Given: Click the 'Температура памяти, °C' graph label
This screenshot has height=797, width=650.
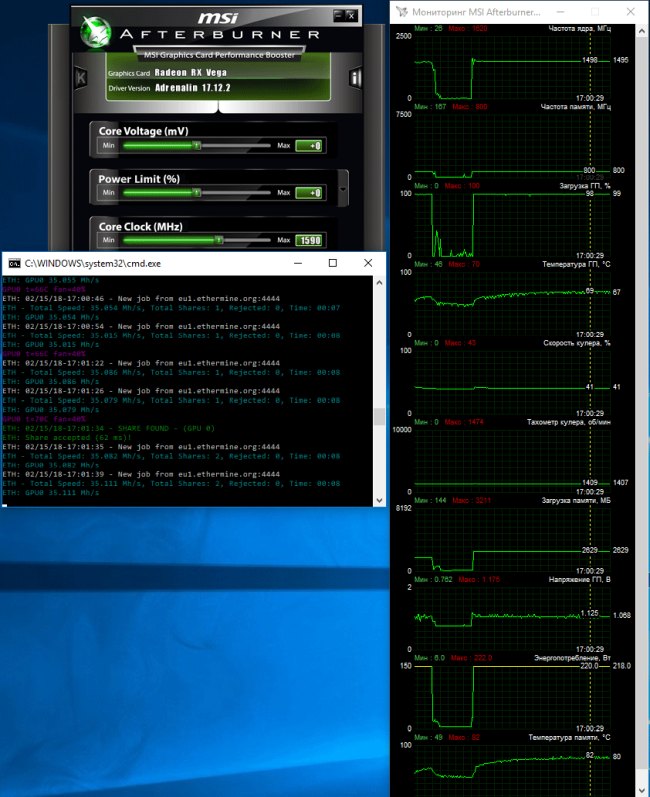Looking at the screenshot, I should pos(569,738).
